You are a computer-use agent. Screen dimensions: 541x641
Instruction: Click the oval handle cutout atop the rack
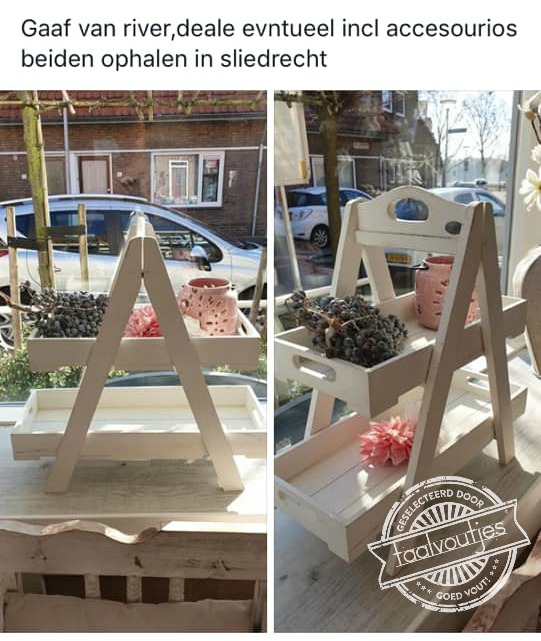(411, 209)
